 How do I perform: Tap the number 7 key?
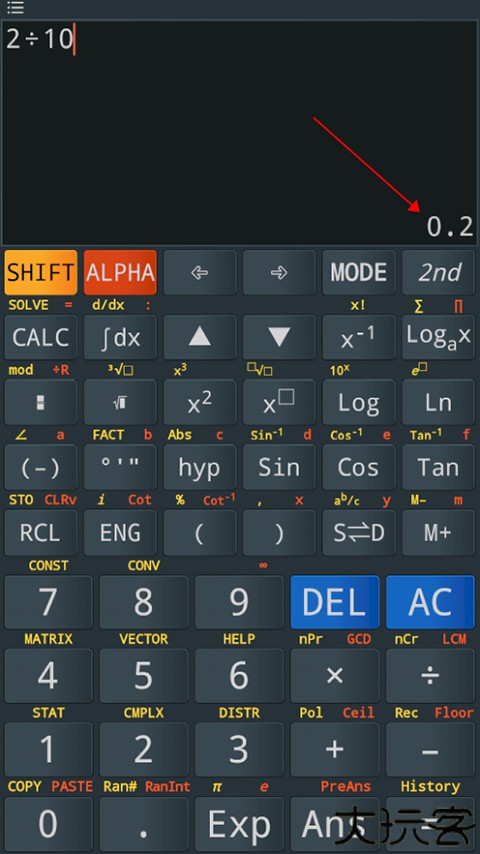pos(48,602)
